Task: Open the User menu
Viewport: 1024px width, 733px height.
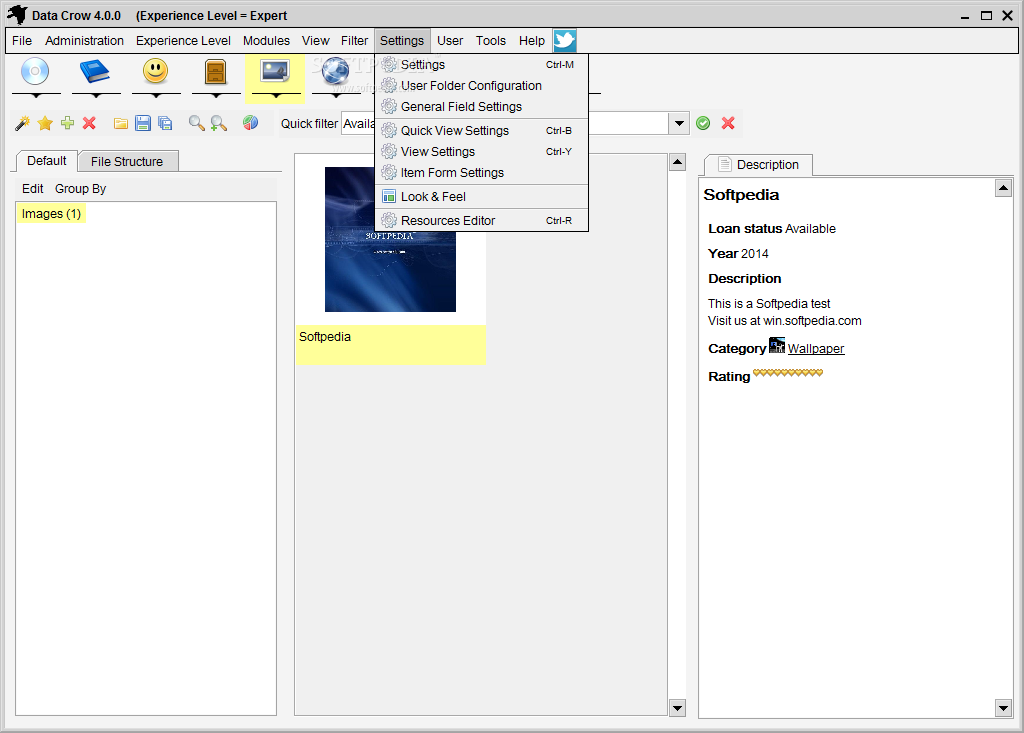Action: point(450,41)
